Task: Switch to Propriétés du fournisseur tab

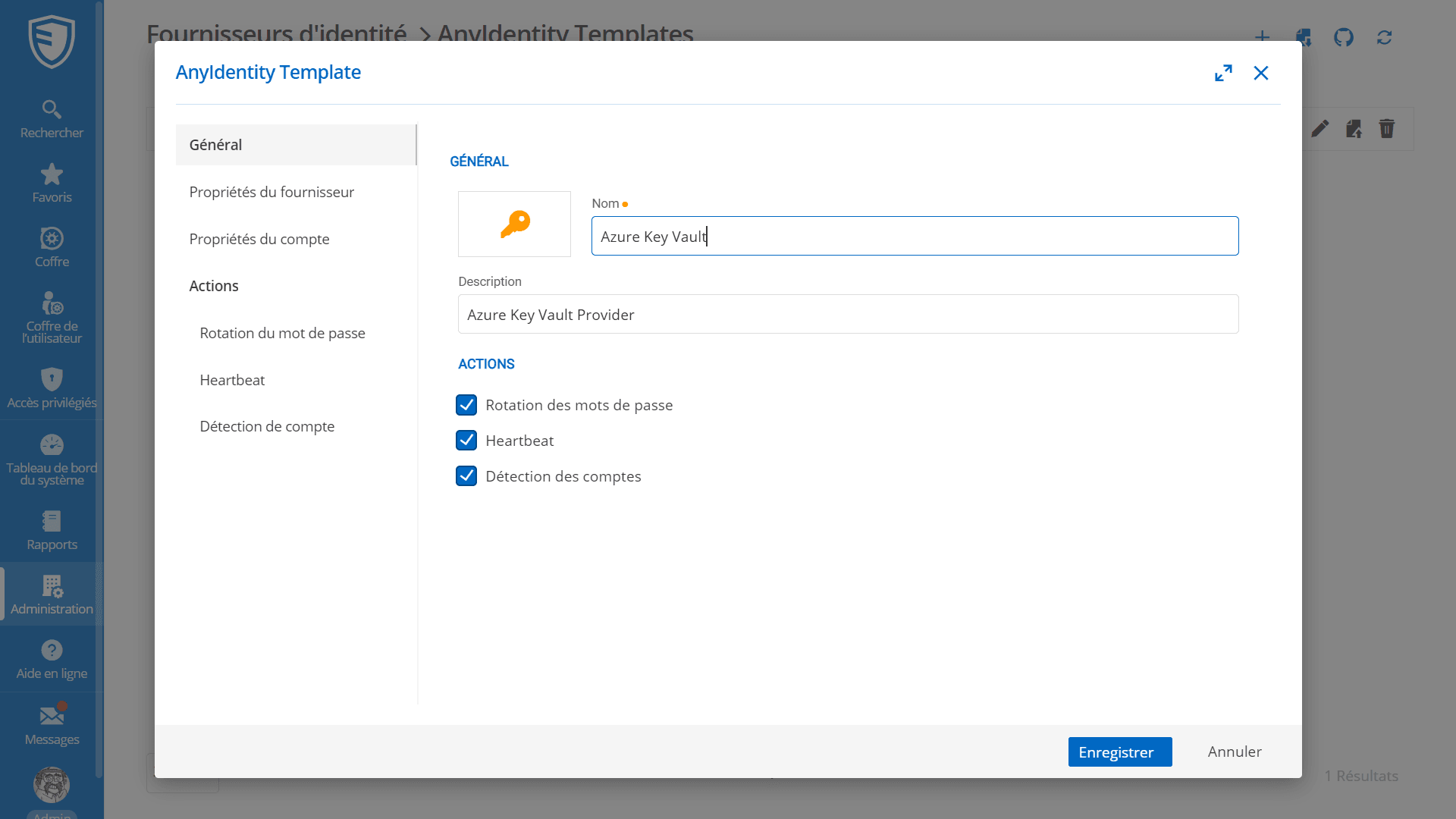Action: (x=271, y=192)
